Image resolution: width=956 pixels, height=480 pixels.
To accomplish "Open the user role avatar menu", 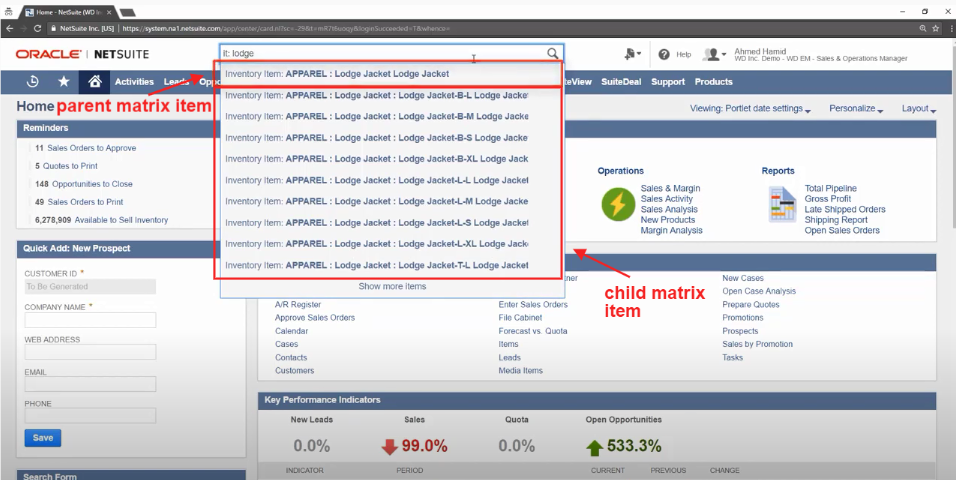I will pos(714,54).
